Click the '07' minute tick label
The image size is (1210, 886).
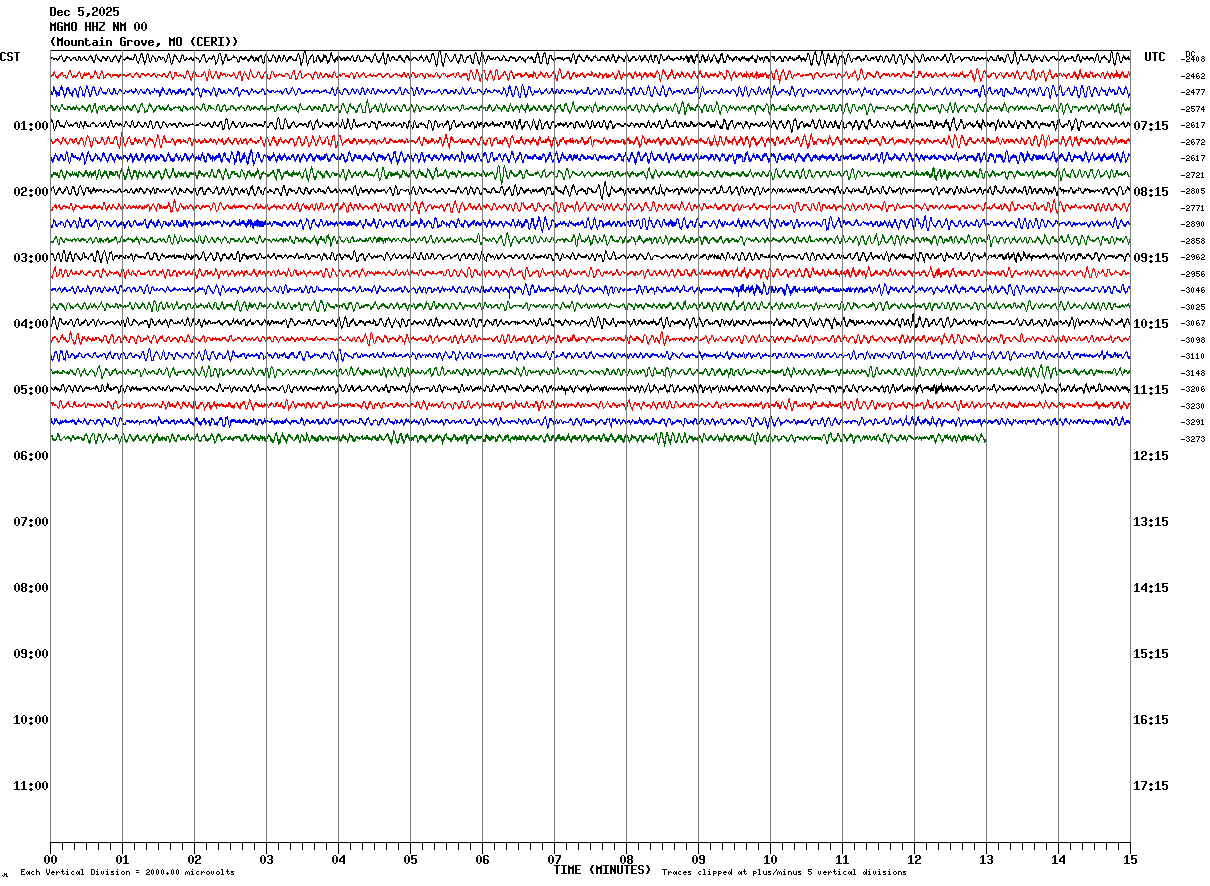[554, 860]
